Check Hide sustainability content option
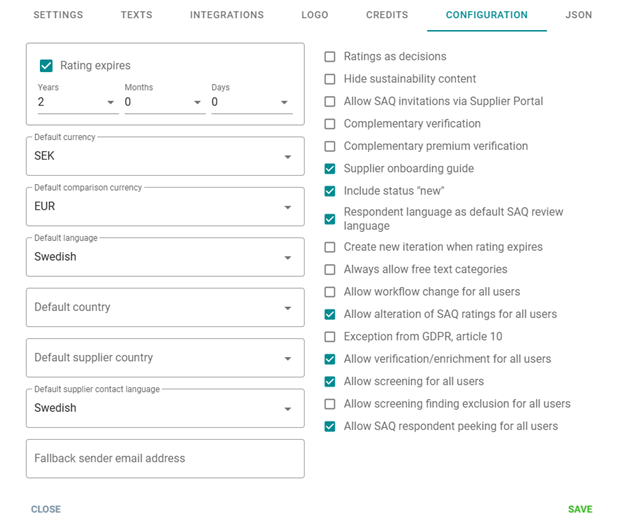This screenshot has height=528, width=624. pos(330,79)
